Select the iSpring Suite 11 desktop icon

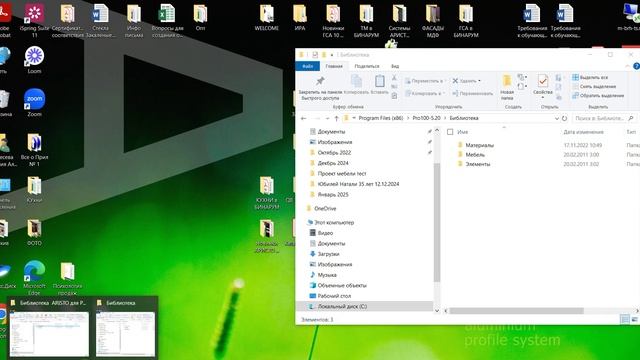(x=34, y=20)
